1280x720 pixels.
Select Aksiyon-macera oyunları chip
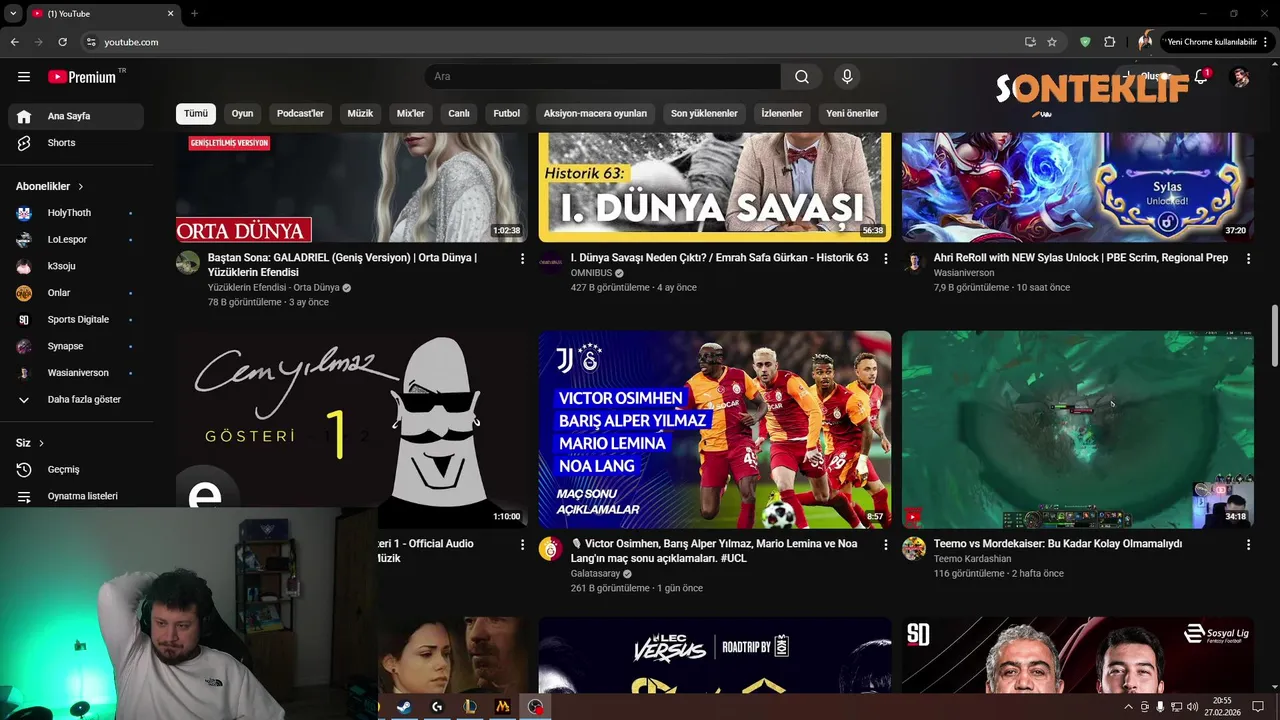click(x=595, y=114)
